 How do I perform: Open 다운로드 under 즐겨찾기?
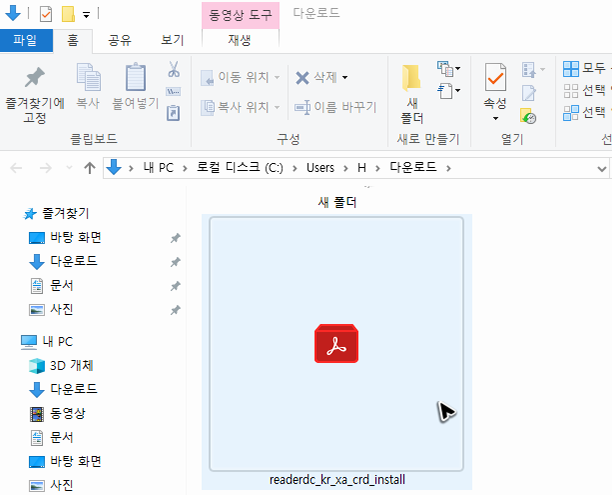point(64,262)
